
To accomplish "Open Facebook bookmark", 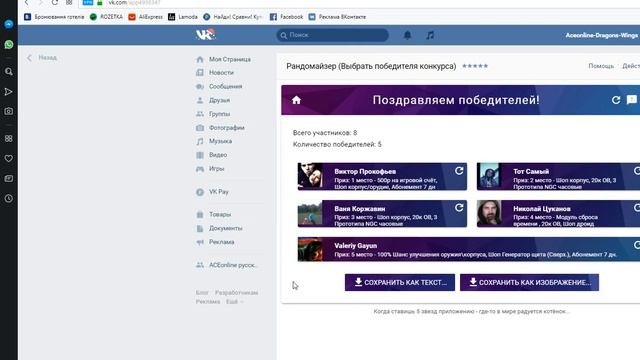I will (x=287, y=17).
